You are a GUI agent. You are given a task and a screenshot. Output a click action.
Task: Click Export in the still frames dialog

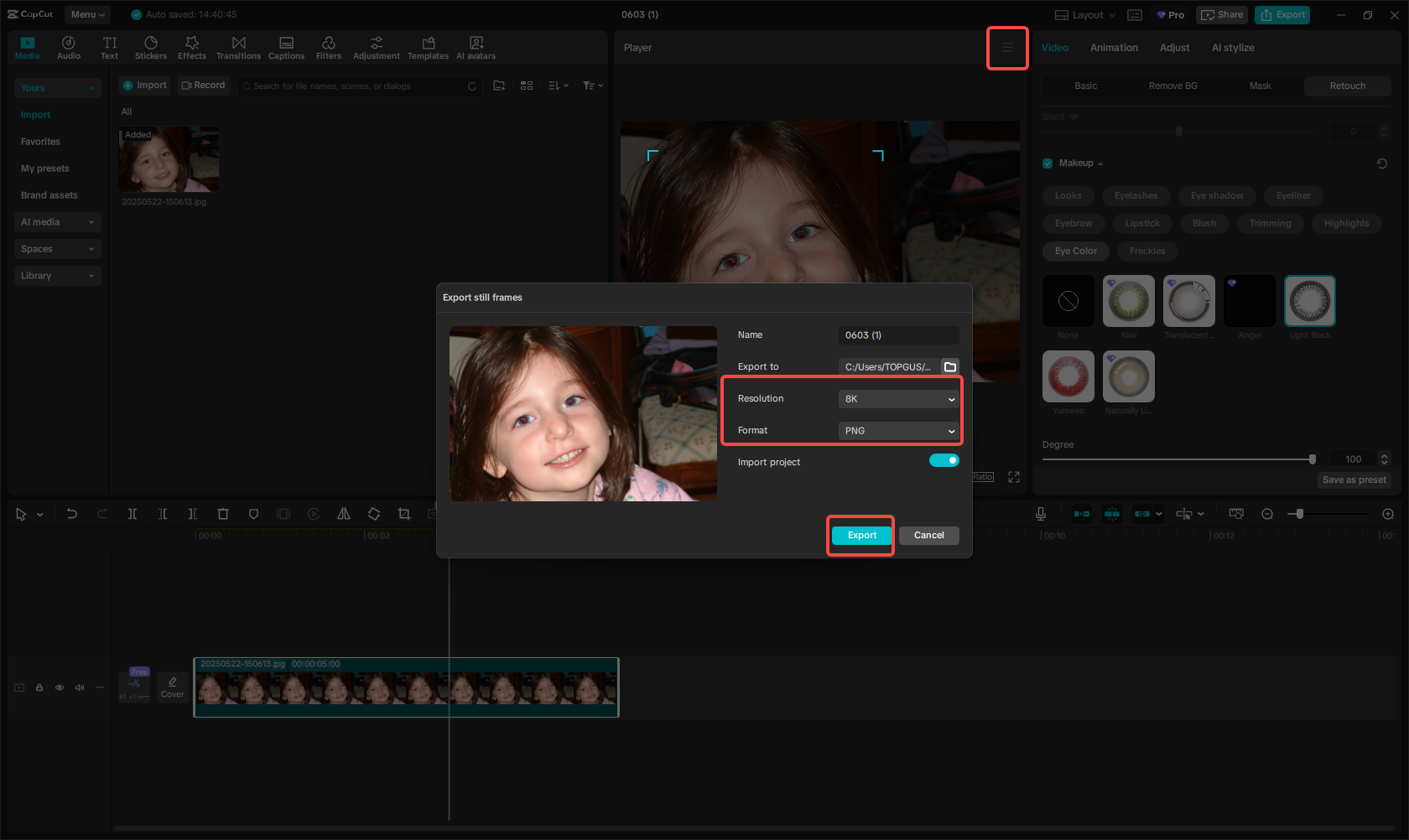coord(860,535)
